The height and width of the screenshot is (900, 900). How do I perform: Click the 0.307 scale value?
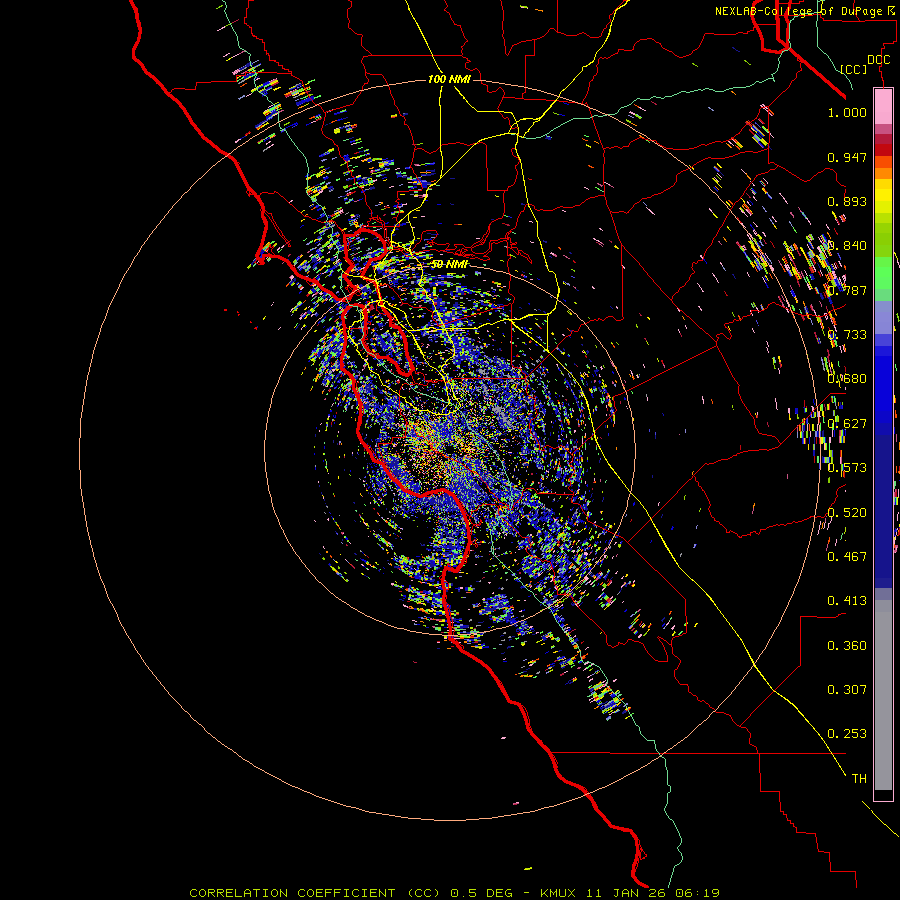tap(847, 690)
